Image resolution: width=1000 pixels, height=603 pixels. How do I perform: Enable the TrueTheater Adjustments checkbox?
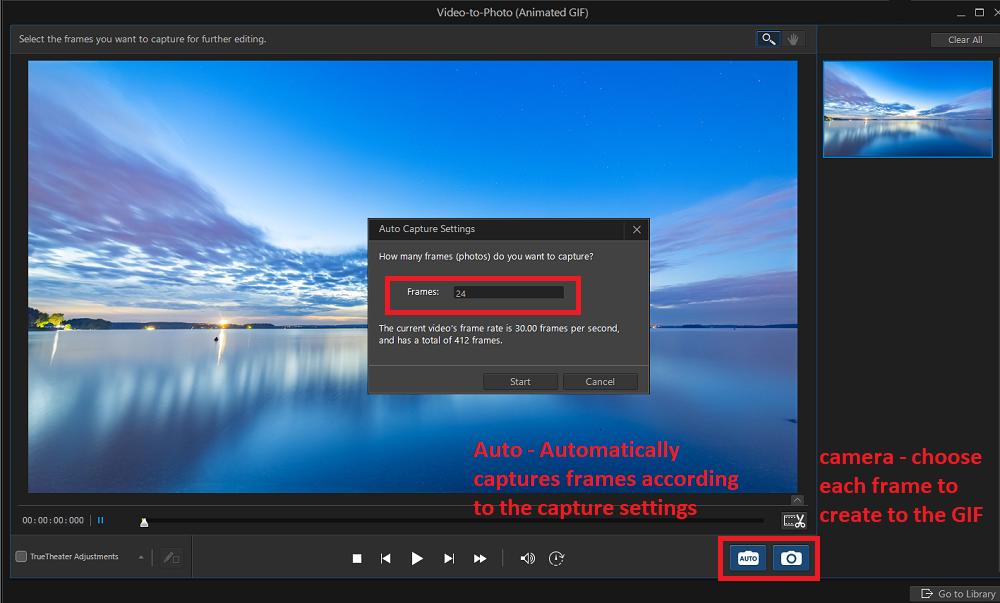(19, 557)
